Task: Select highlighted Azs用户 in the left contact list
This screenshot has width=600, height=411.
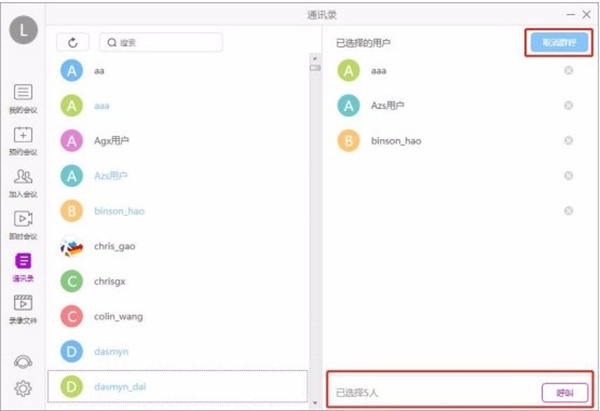Action: (111, 176)
